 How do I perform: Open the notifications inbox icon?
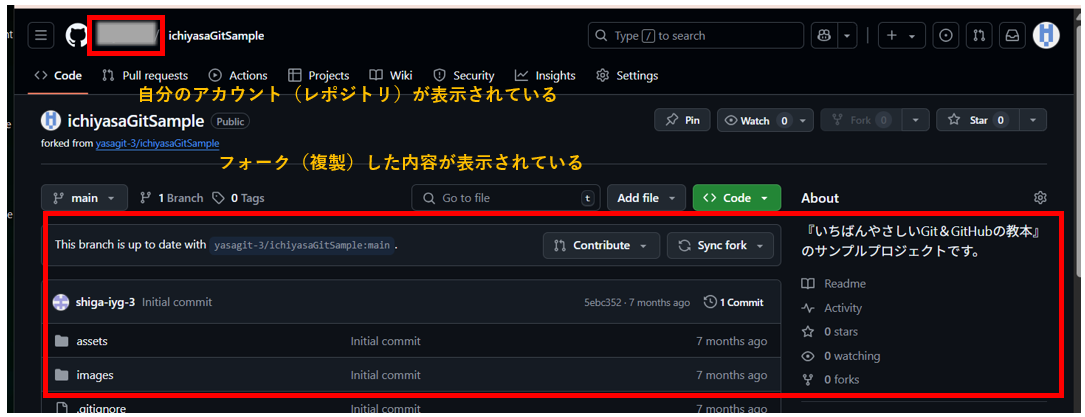[1012, 35]
